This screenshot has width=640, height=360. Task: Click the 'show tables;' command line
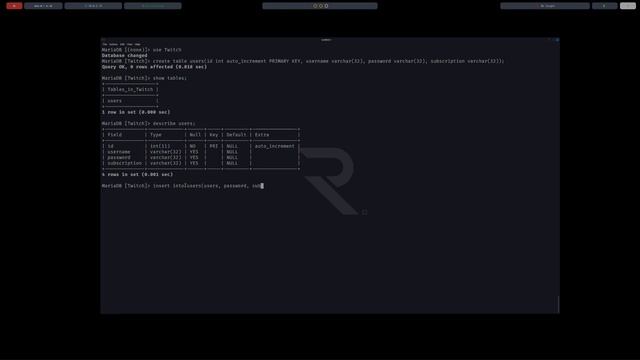144,78
